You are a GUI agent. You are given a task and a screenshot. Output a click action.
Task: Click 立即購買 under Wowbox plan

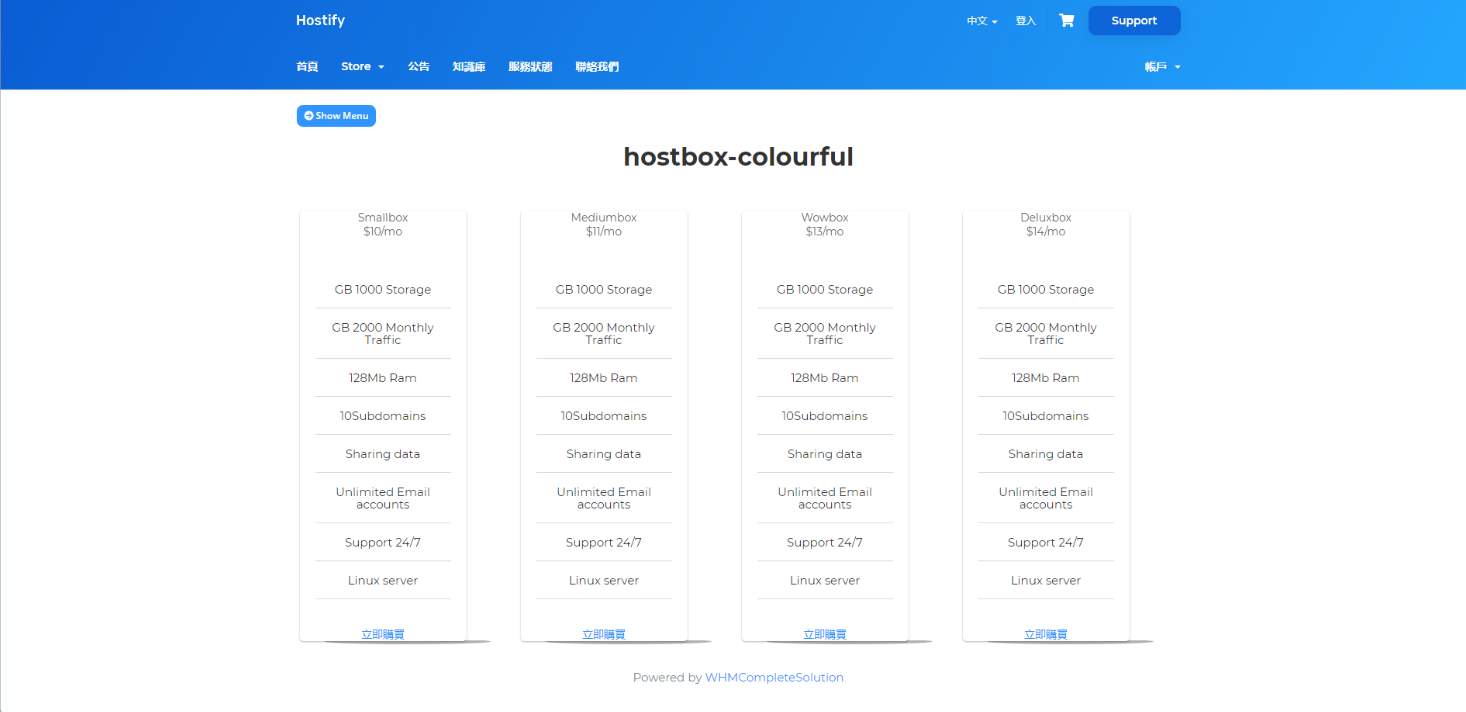[x=825, y=634]
